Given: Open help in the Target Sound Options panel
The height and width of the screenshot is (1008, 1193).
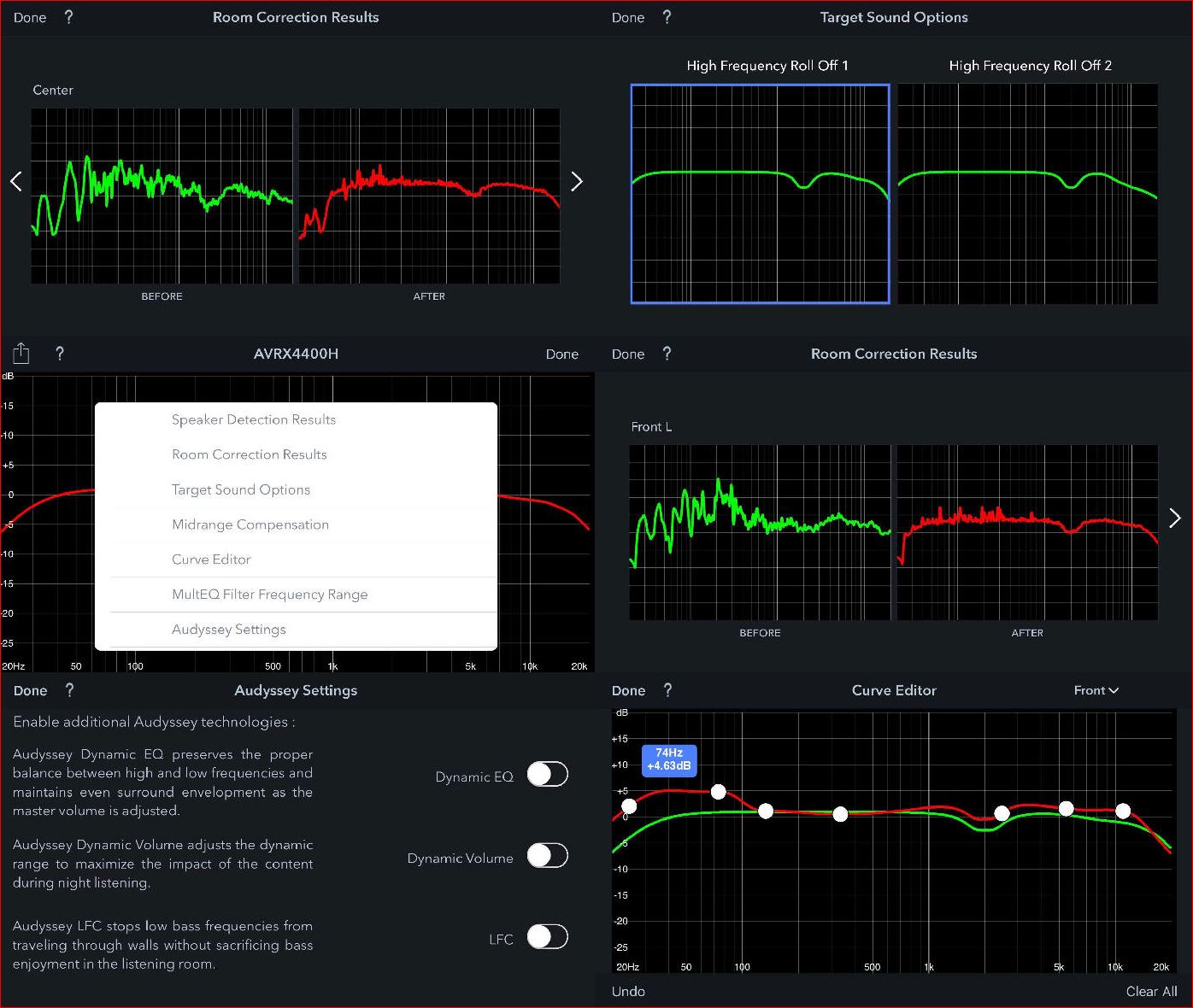Looking at the screenshot, I should tap(667, 17).
